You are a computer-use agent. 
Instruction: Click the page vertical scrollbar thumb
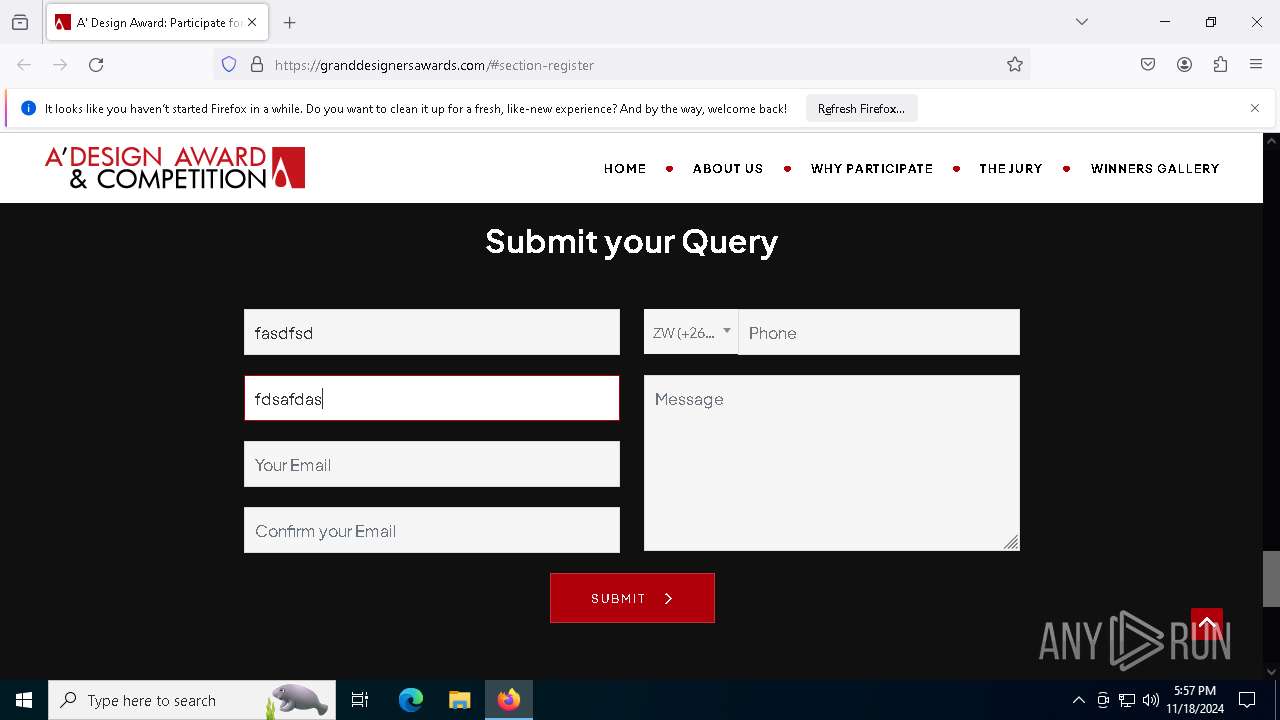1271,579
